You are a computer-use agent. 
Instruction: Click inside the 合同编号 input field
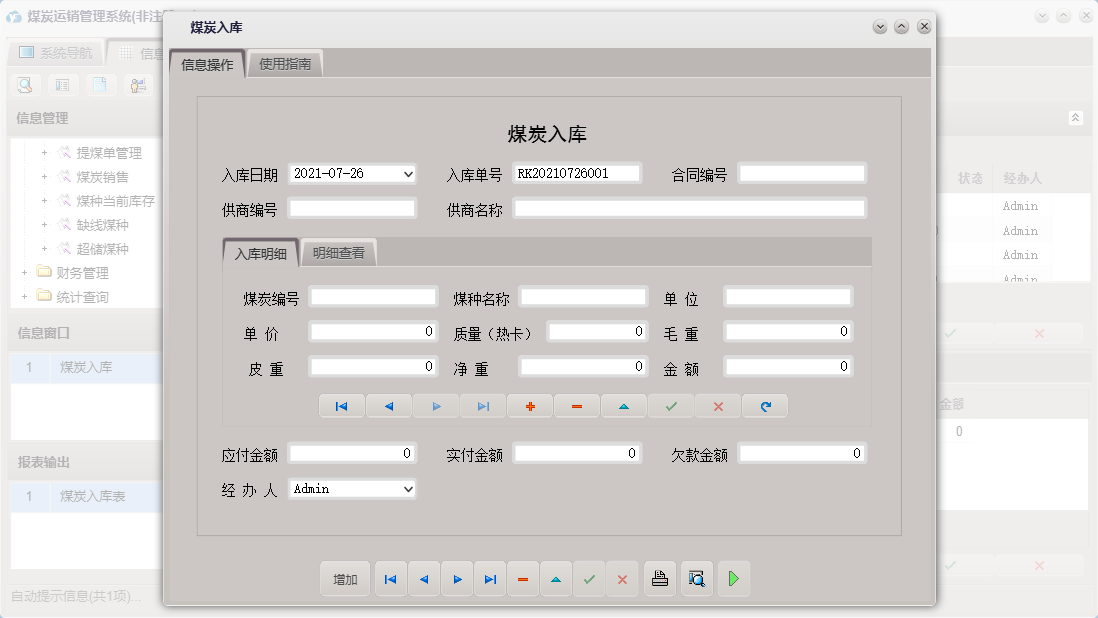[800, 172]
